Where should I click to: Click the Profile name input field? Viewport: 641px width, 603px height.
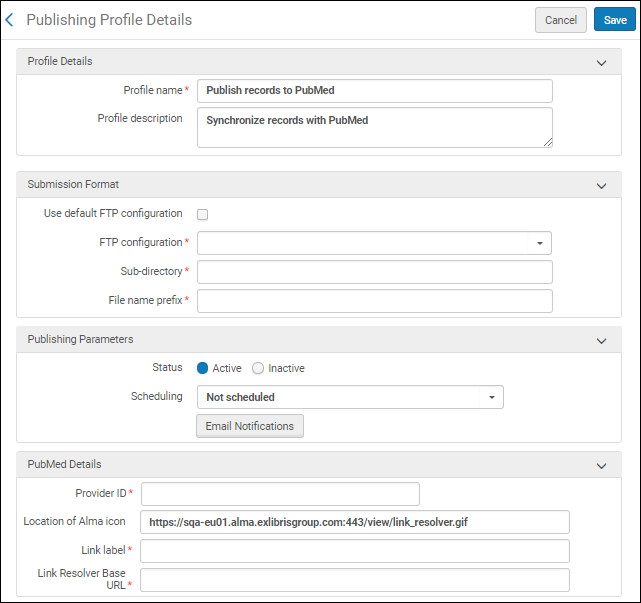tap(374, 91)
